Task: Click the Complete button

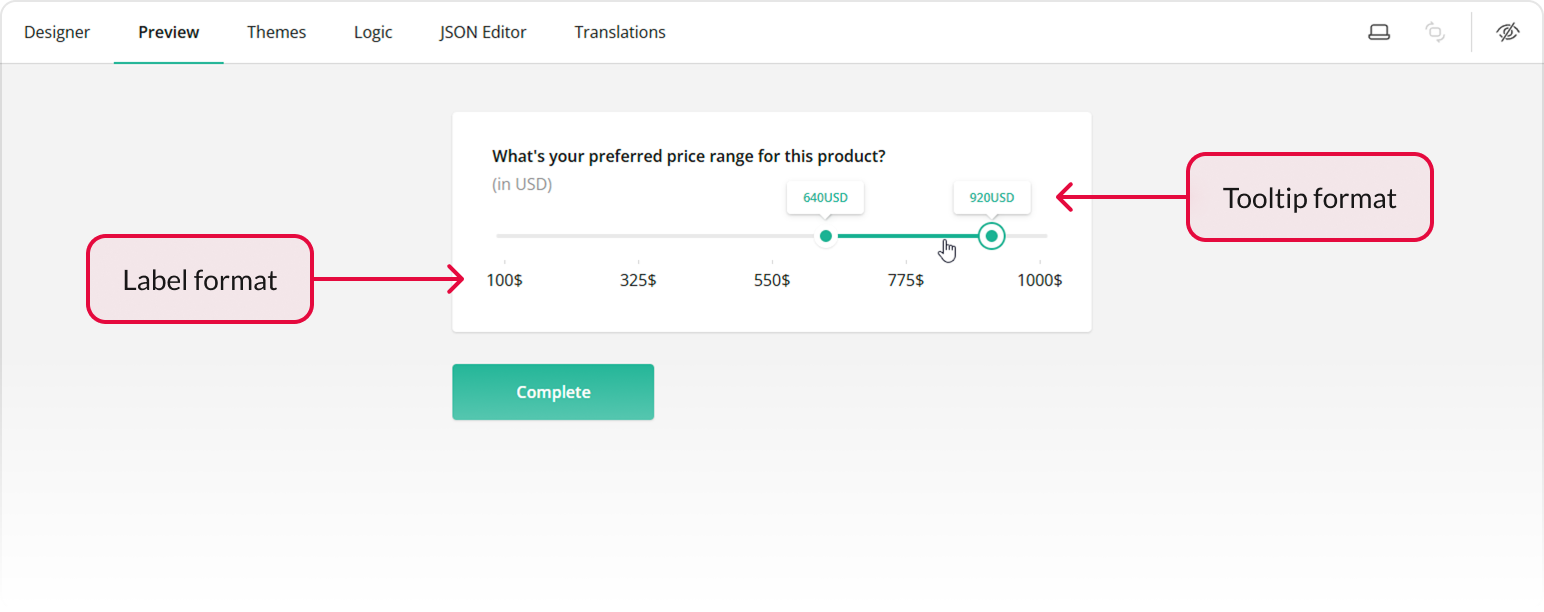Action: click(x=552, y=391)
